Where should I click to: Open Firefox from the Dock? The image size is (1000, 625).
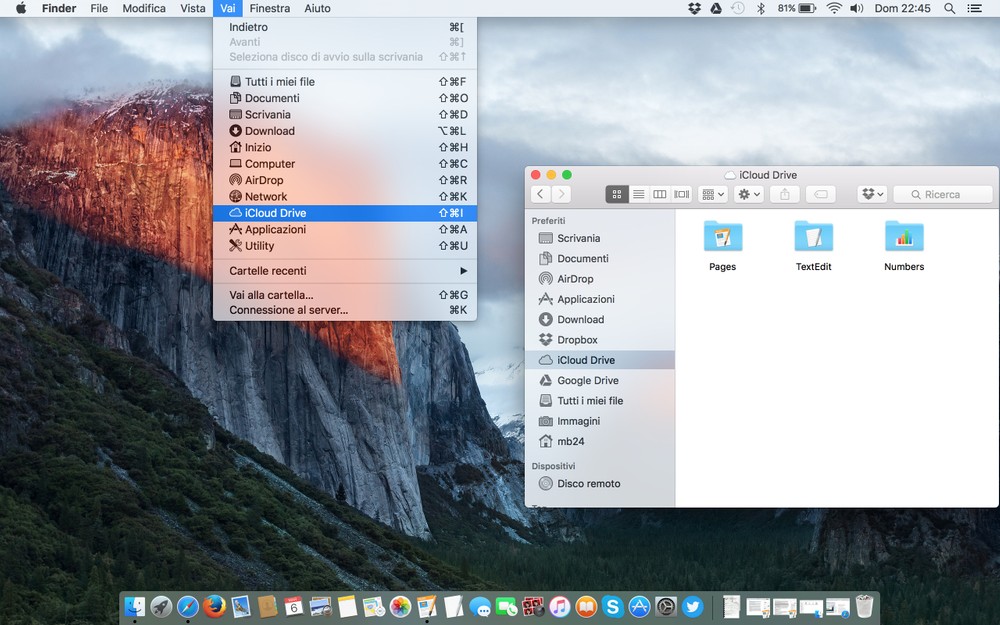click(214, 606)
